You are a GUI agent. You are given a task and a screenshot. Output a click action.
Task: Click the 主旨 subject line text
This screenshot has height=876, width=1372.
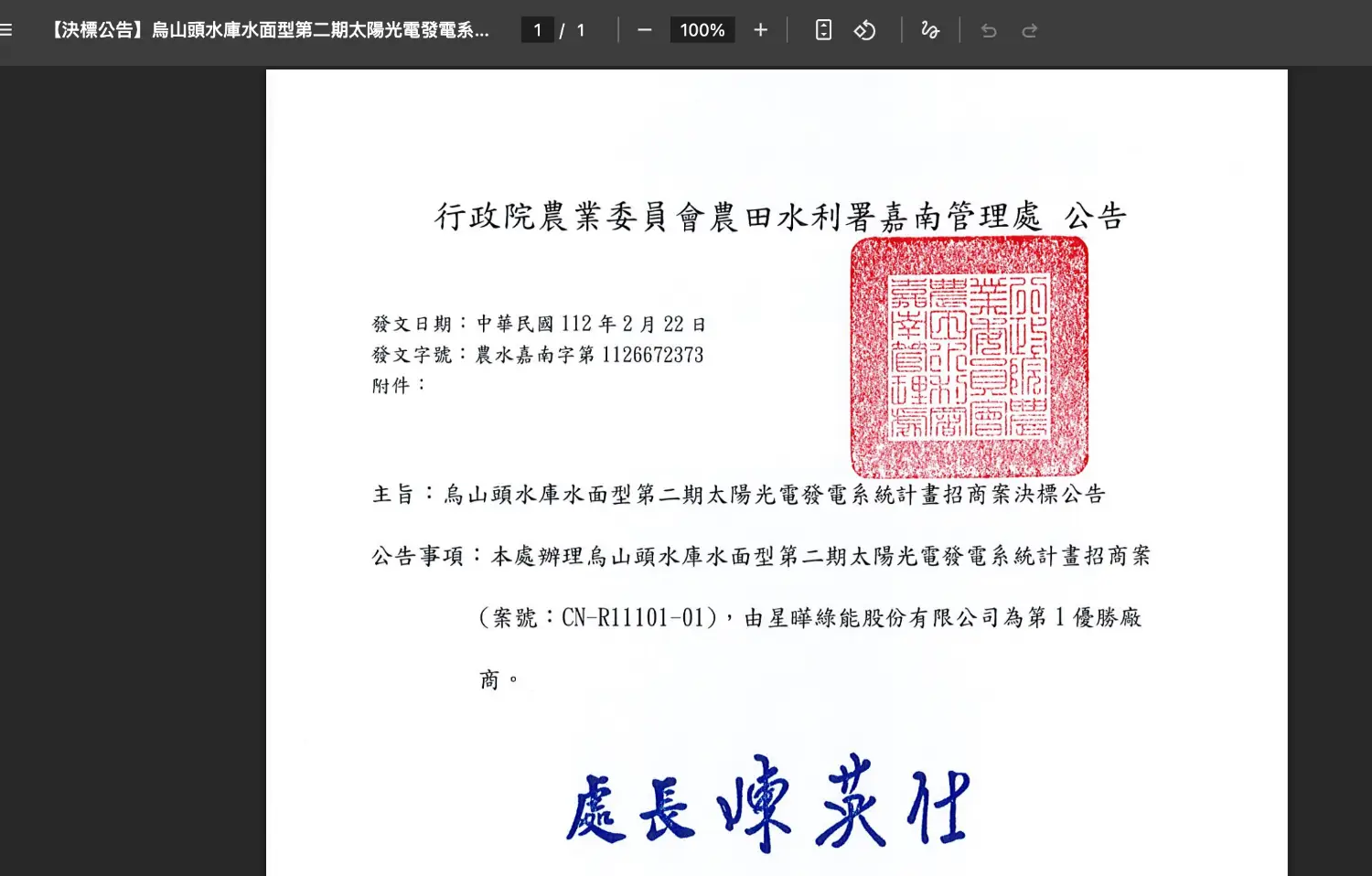(x=739, y=495)
